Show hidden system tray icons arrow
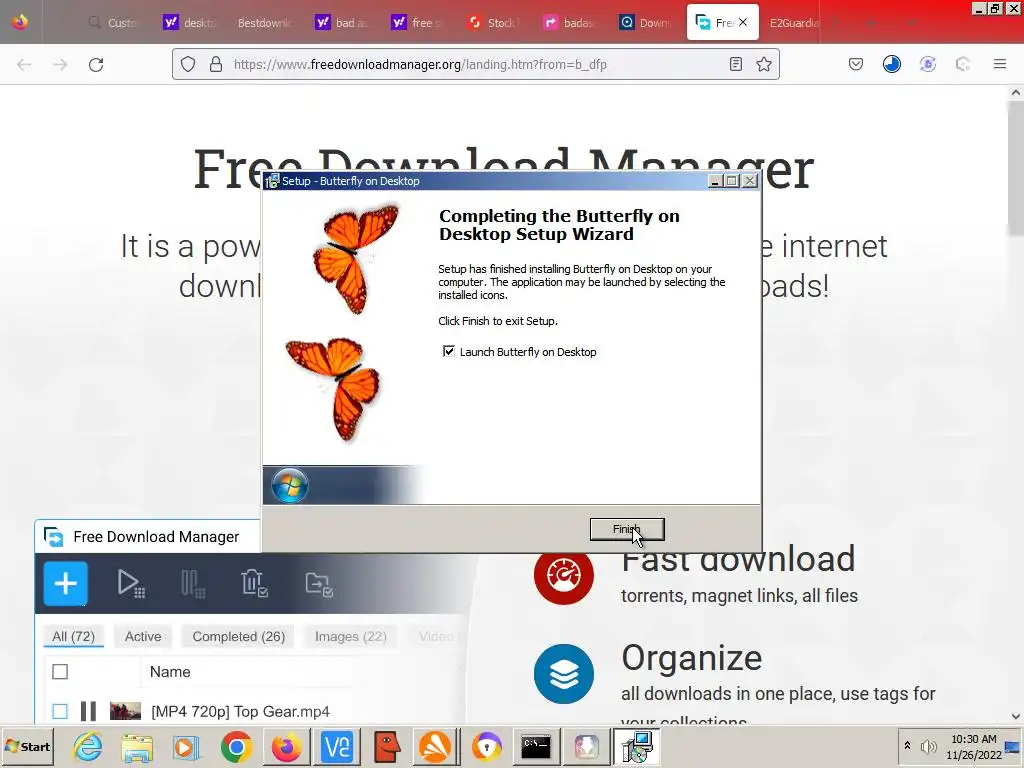 pyautogui.click(x=907, y=746)
